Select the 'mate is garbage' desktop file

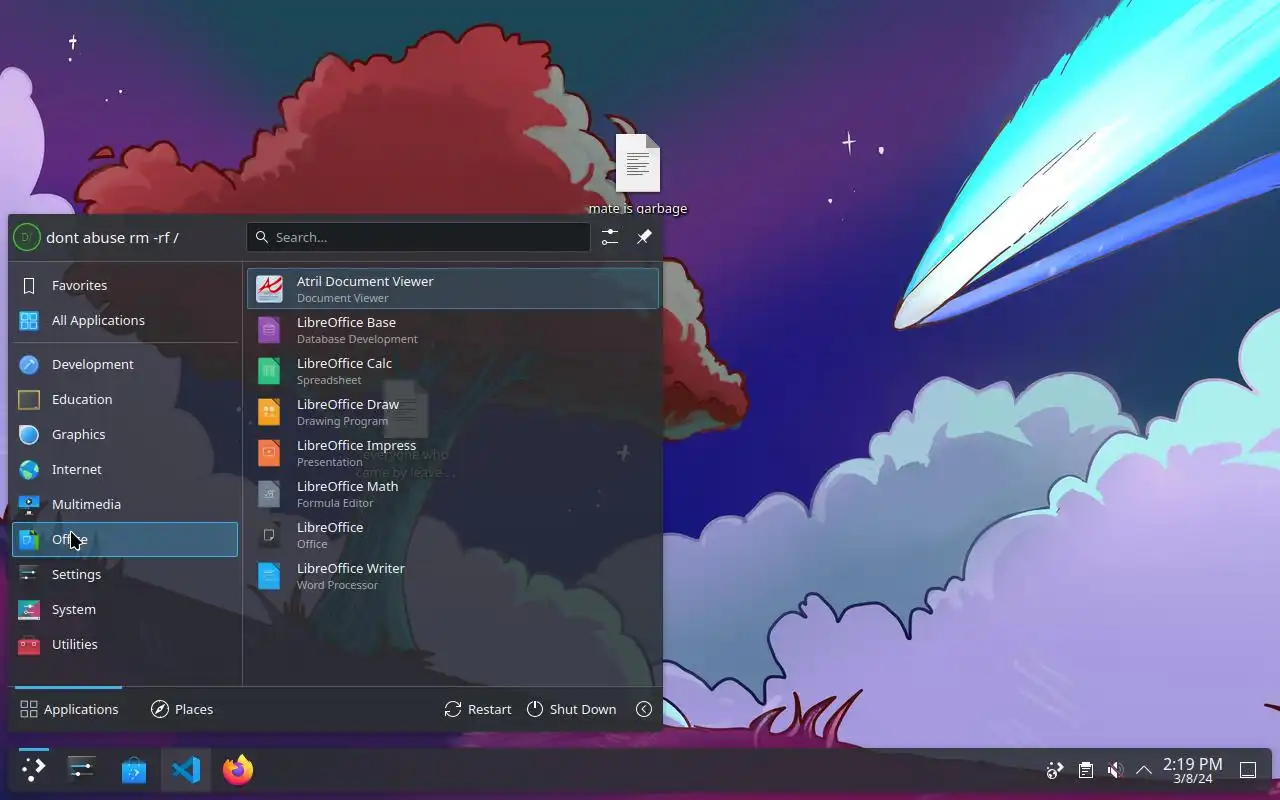click(x=637, y=174)
